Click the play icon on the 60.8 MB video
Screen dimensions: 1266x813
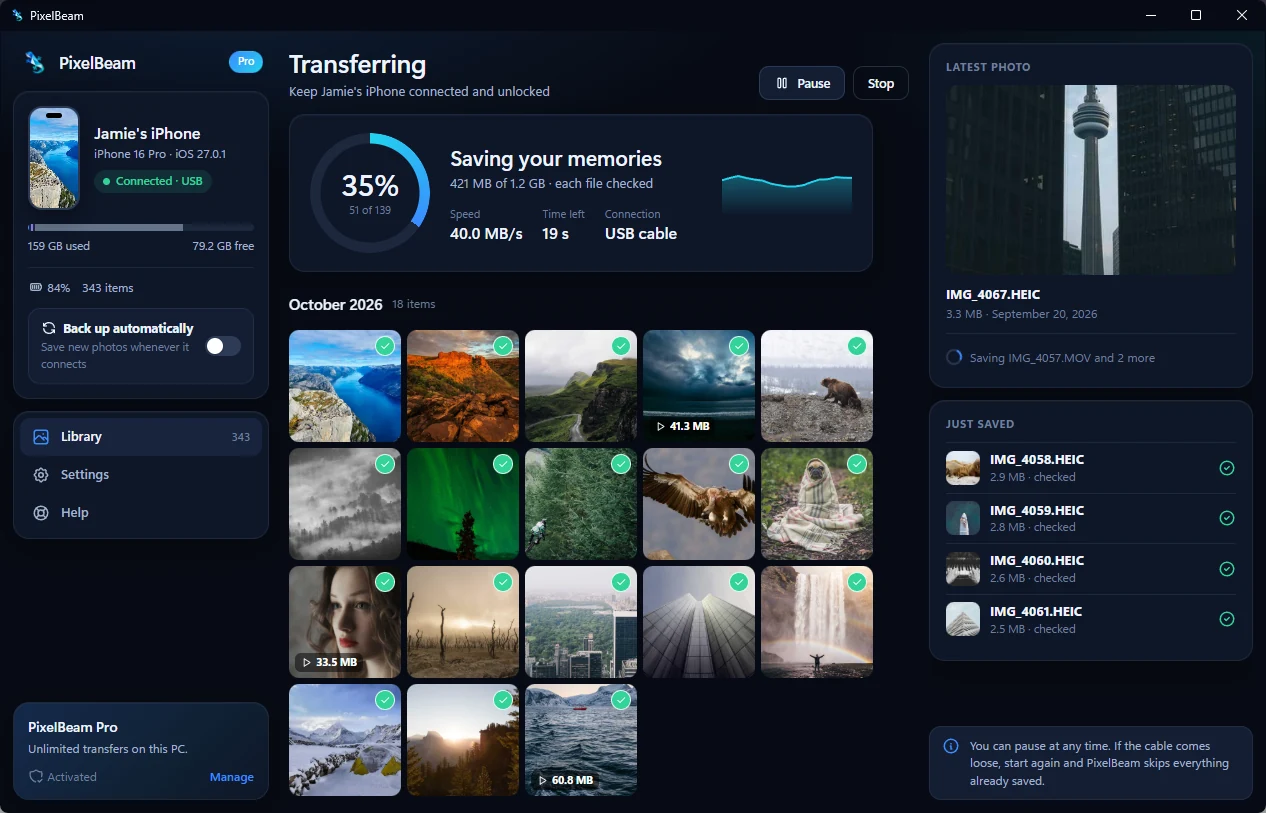(x=542, y=780)
